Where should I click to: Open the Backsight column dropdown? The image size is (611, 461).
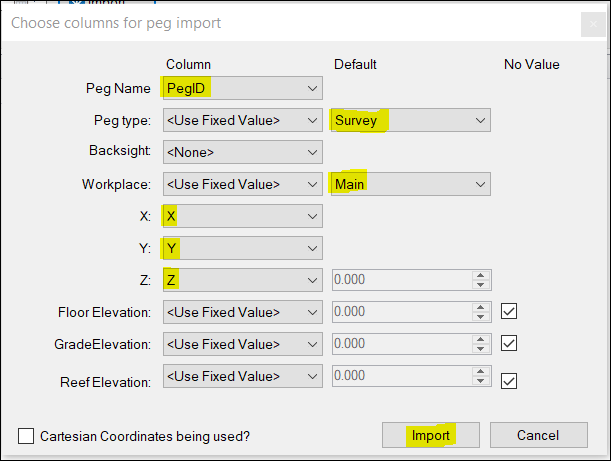242,153
